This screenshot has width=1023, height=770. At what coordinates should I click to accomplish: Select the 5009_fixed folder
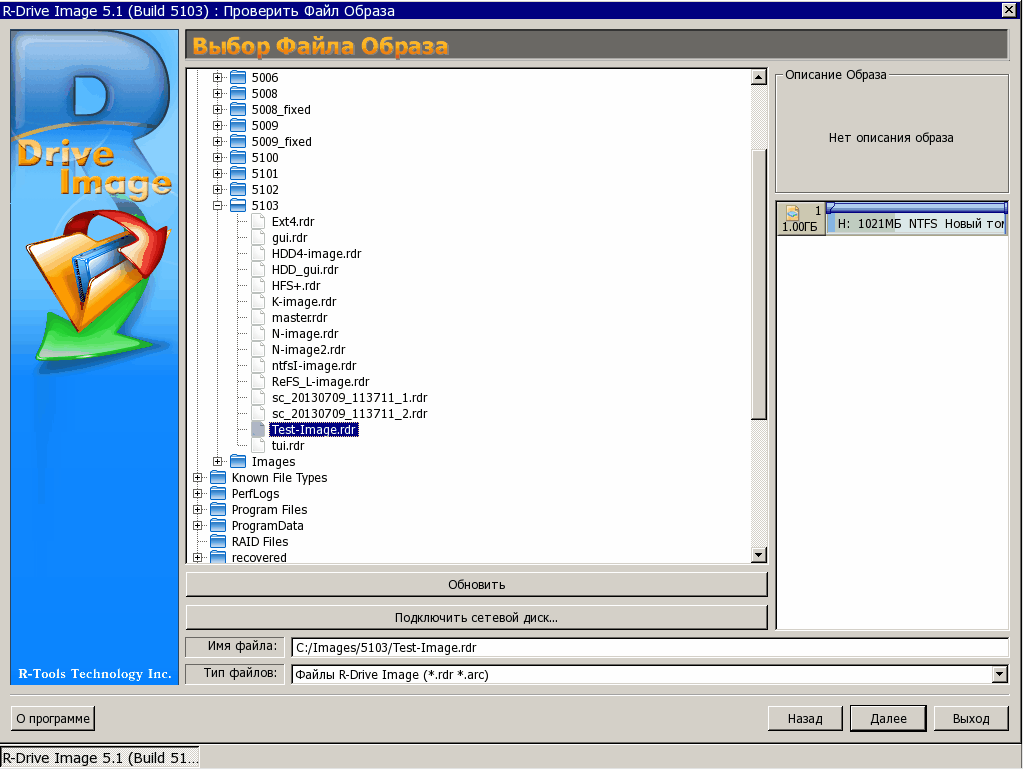click(281, 142)
